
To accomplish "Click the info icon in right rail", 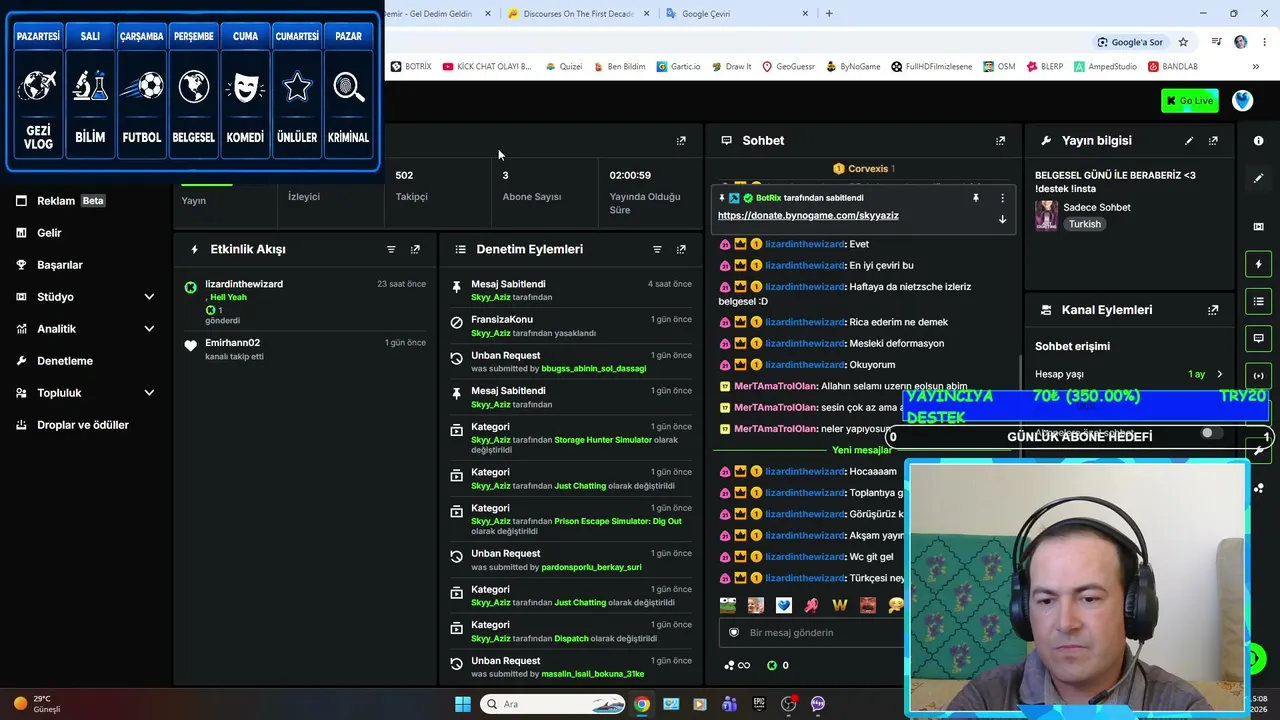I will coord(1258,141).
